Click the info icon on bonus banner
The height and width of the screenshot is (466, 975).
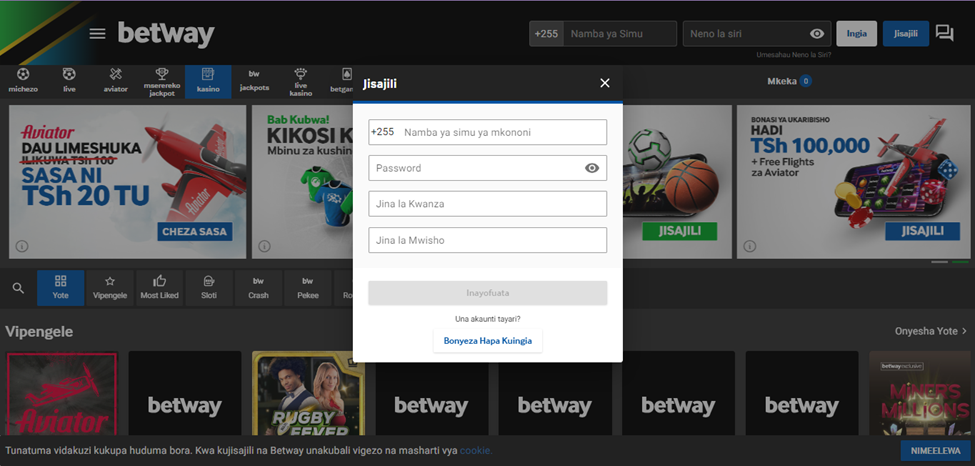[x=749, y=246]
